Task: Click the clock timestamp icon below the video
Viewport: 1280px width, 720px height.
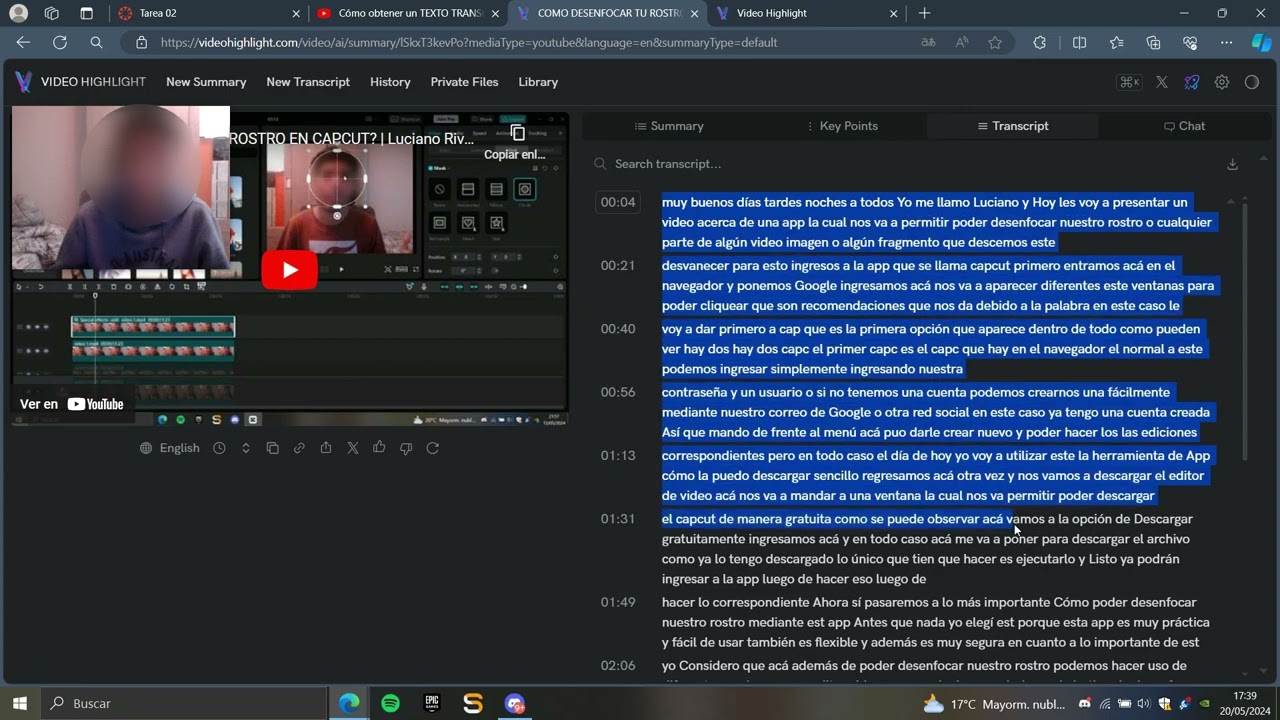Action: tap(219, 448)
